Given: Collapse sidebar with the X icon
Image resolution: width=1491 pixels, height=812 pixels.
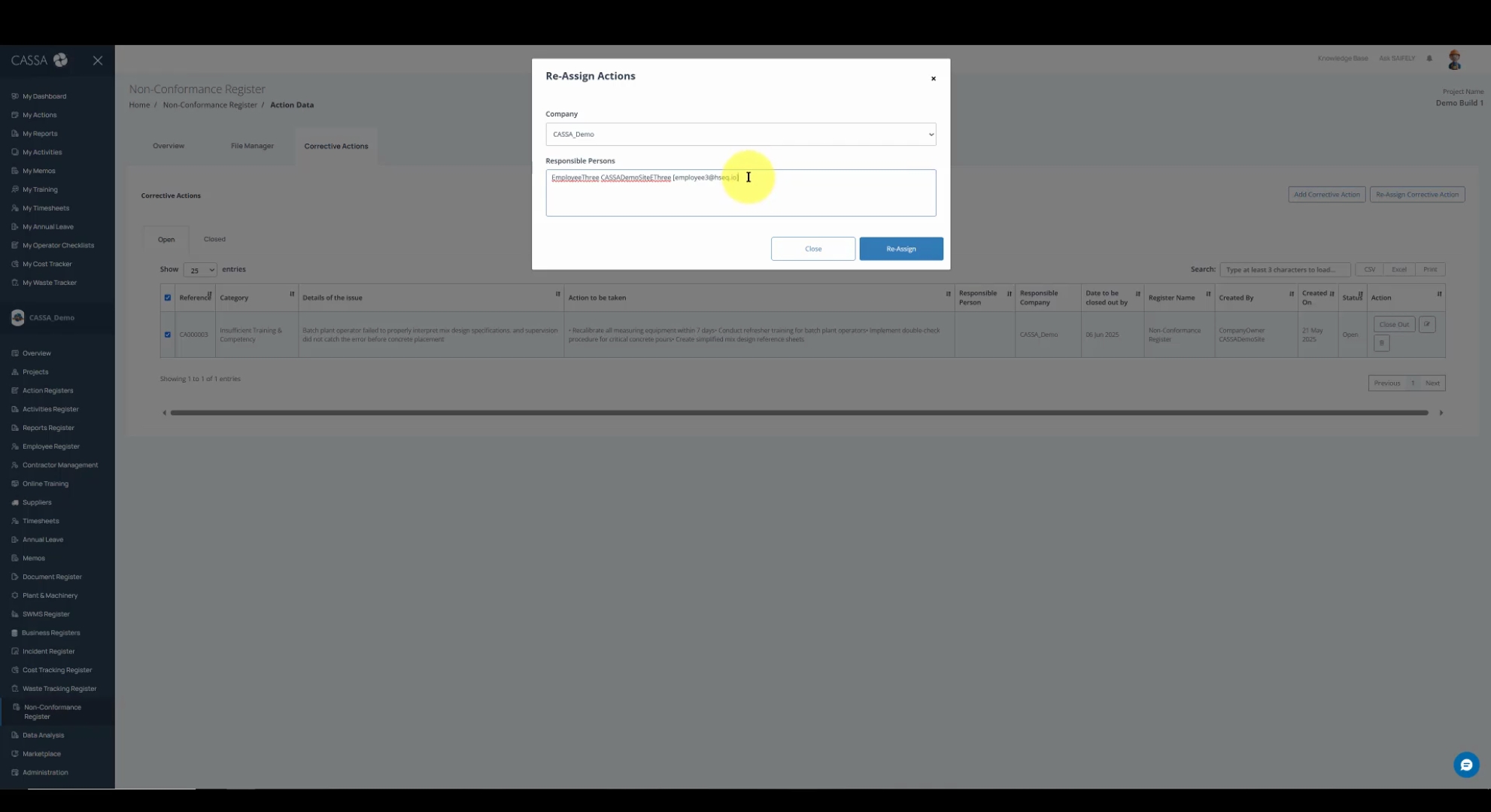Looking at the screenshot, I should pos(98,60).
